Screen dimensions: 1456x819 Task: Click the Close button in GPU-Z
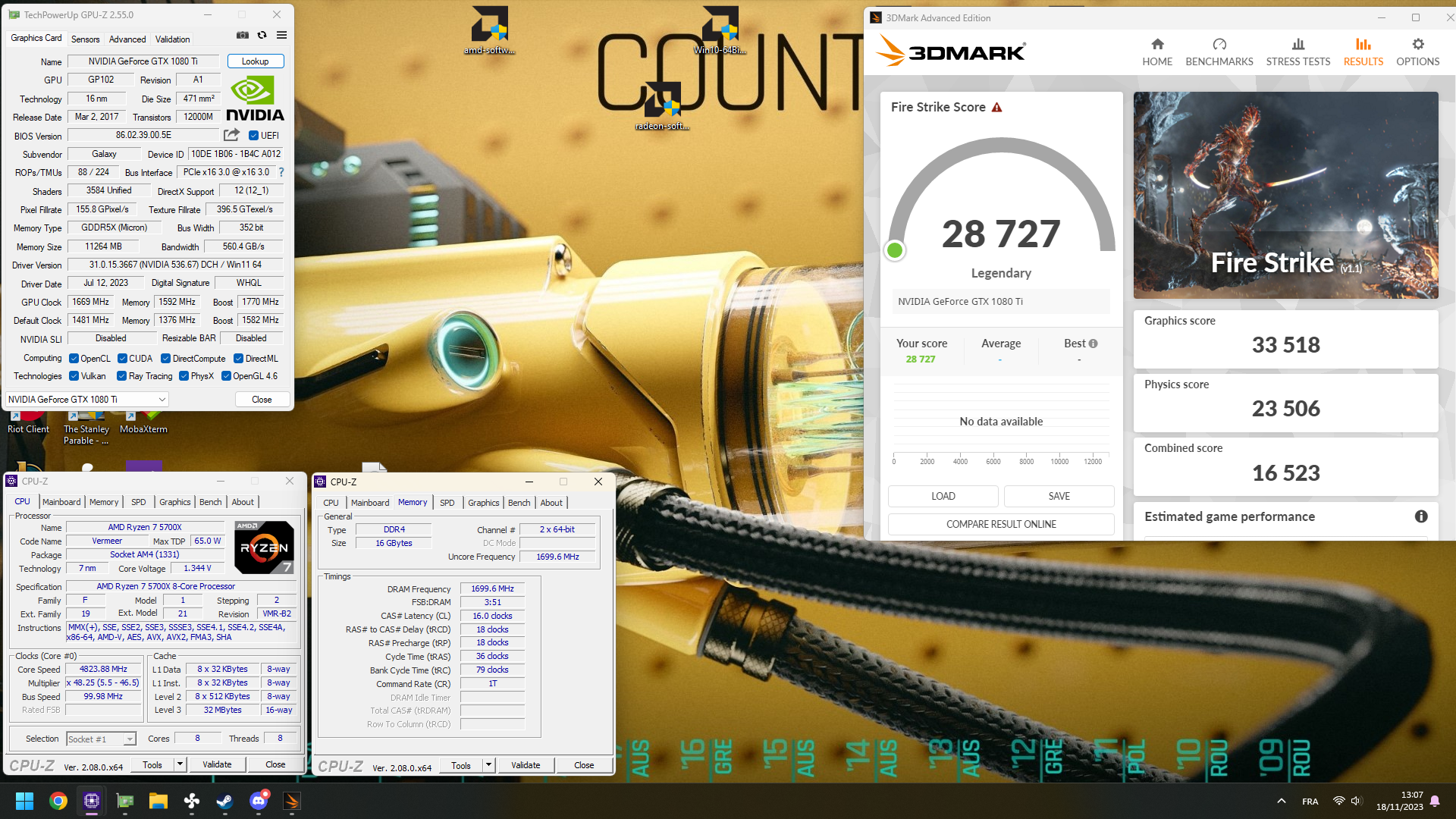click(262, 400)
